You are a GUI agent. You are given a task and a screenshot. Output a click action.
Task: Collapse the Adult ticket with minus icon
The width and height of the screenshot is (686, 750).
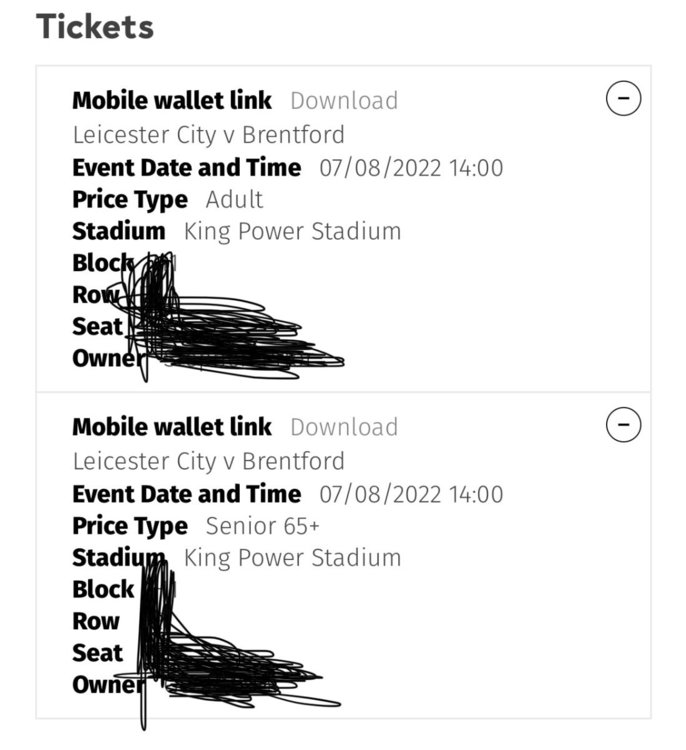pos(623,99)
